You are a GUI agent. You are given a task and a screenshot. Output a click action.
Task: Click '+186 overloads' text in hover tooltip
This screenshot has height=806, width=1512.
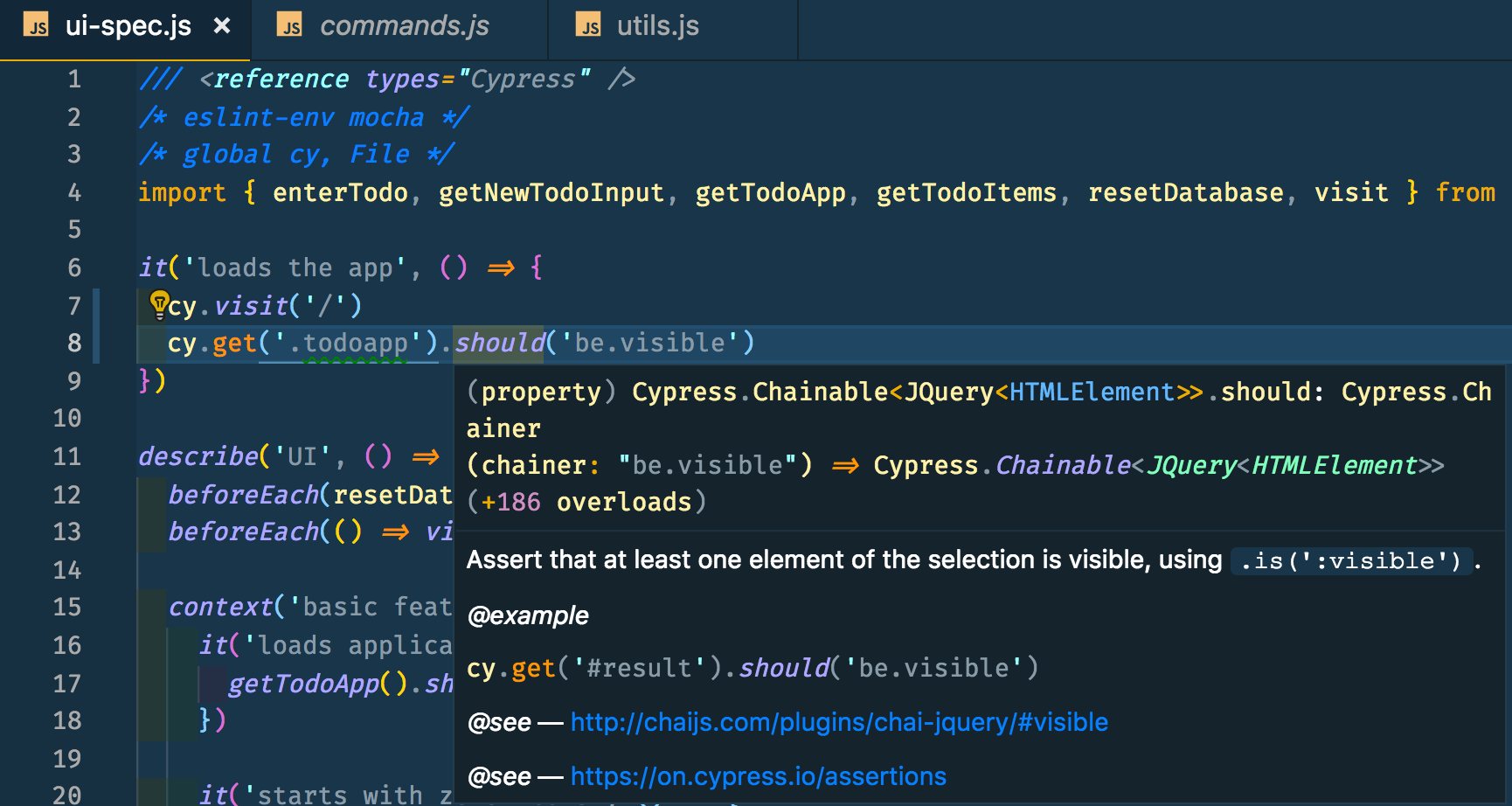(586, 502)
